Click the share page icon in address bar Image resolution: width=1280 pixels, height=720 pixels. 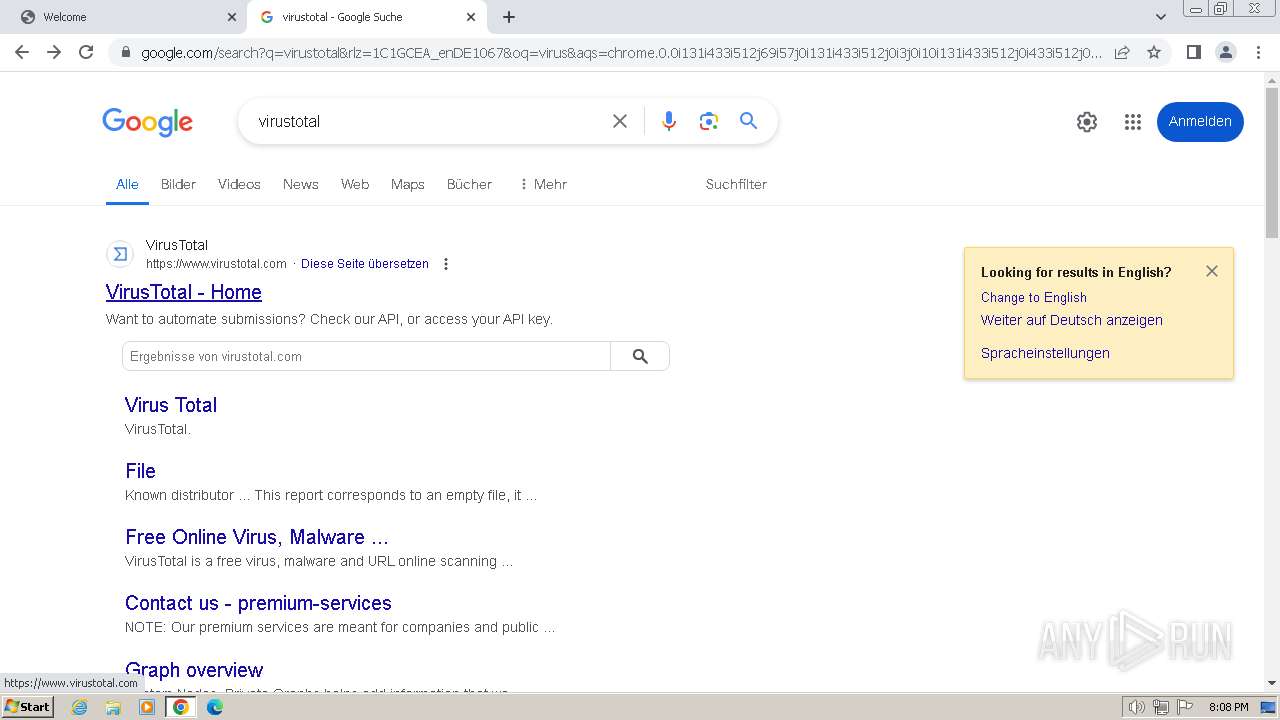pyautogui.click(x=1122, y=52)
